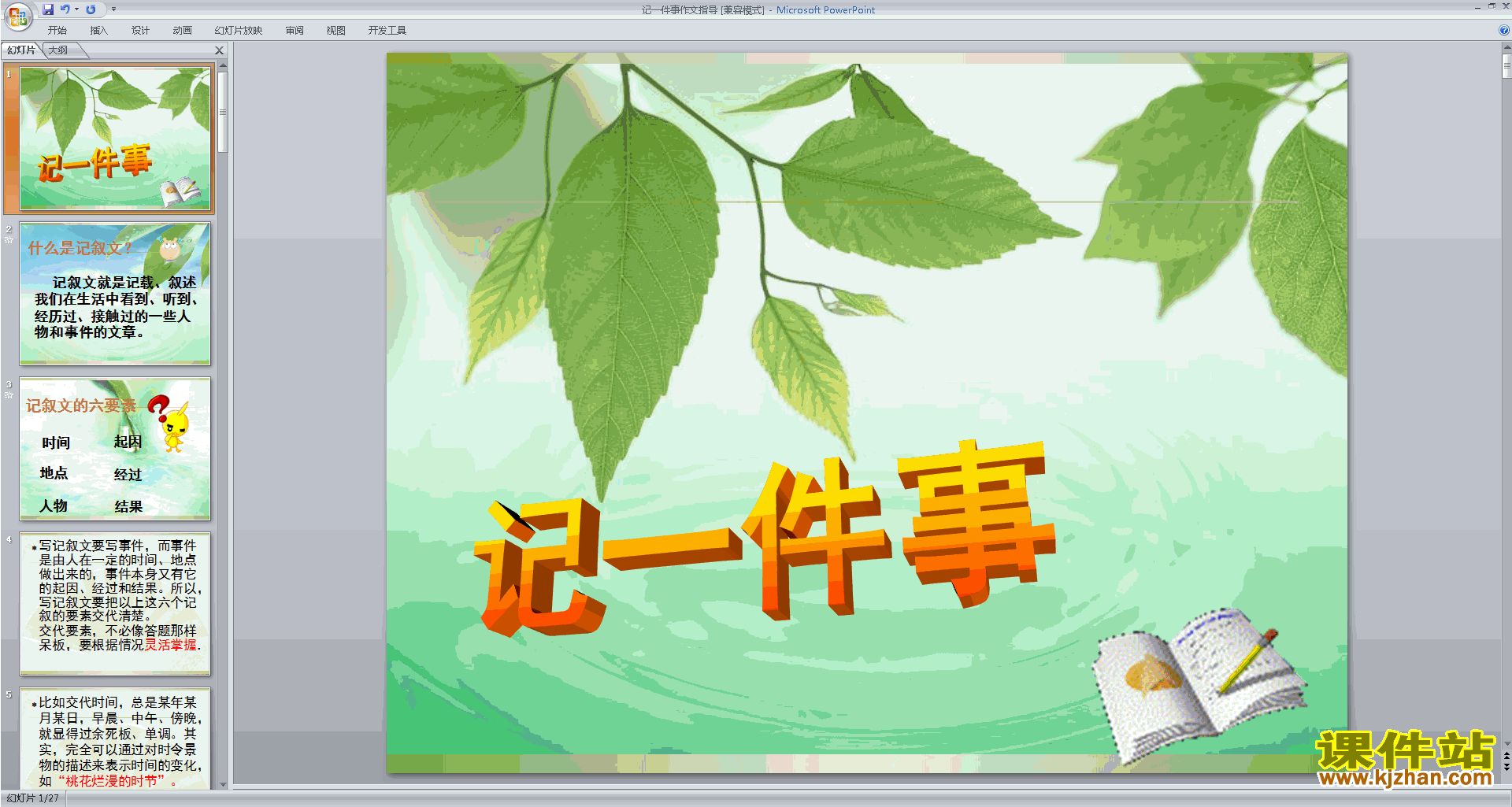Image resolution: width=1512 pixels, height=807 pixels.
Task: Open the 审阅 ribbon tab
Action: (x=295, y=31)
